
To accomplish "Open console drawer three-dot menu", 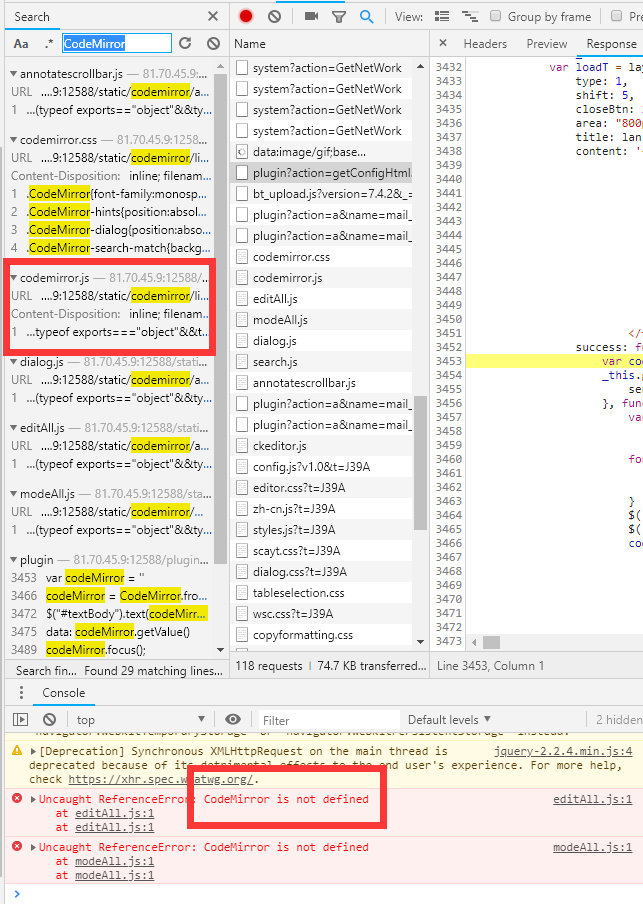I will pos(21,692).
